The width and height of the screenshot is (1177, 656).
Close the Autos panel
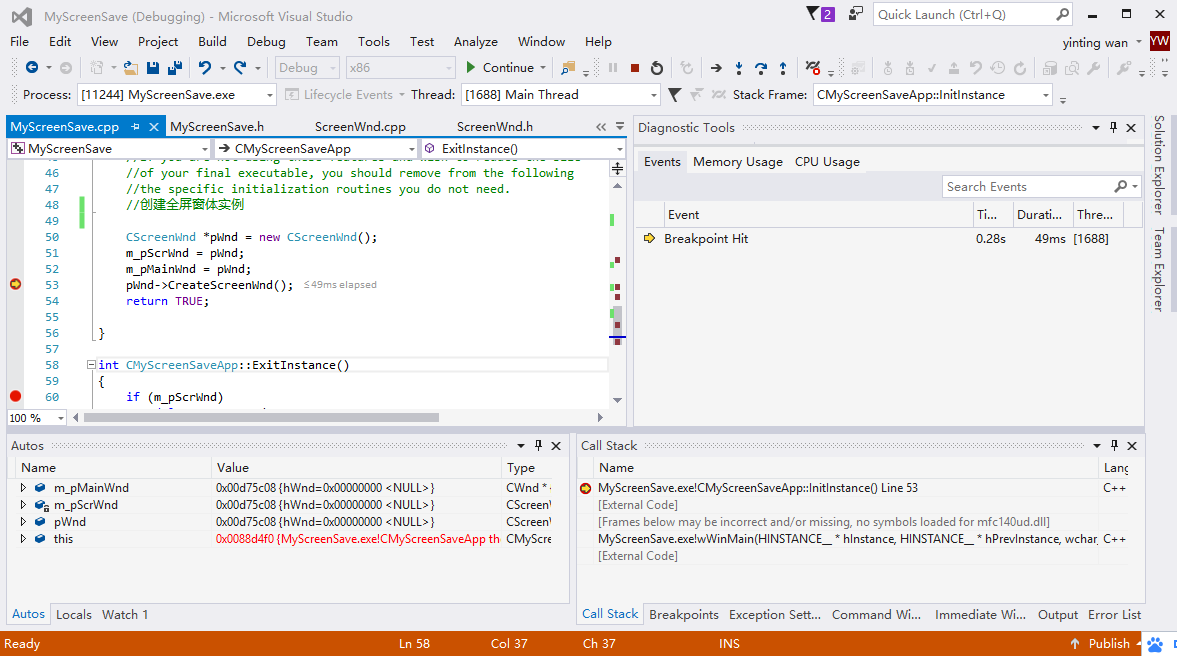tap(556, 446)
